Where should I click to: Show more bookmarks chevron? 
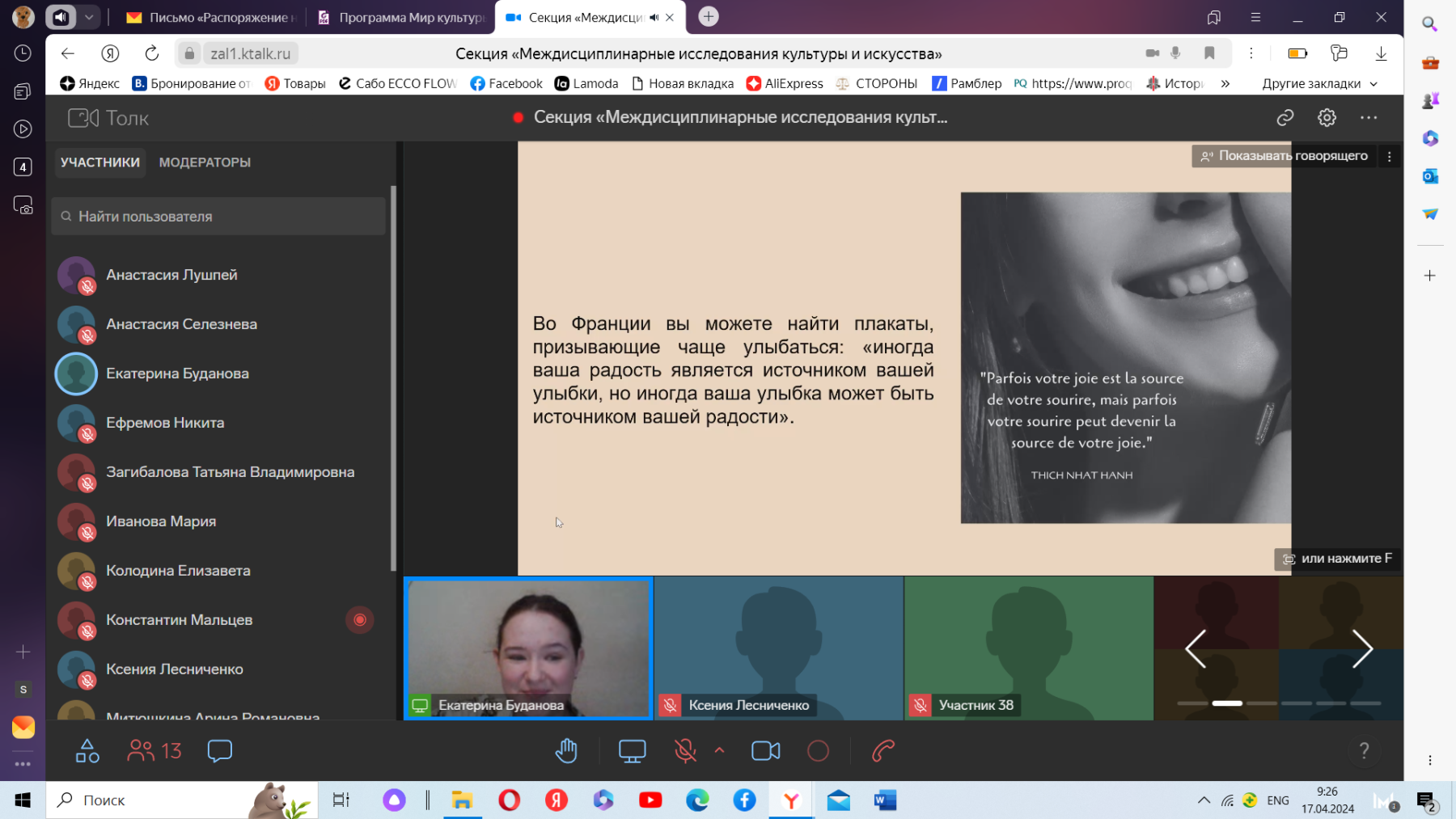click(1225, 83)
